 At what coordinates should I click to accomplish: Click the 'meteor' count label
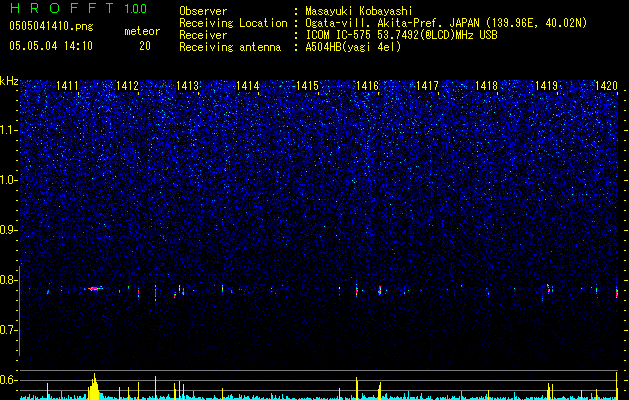point(142,31)
